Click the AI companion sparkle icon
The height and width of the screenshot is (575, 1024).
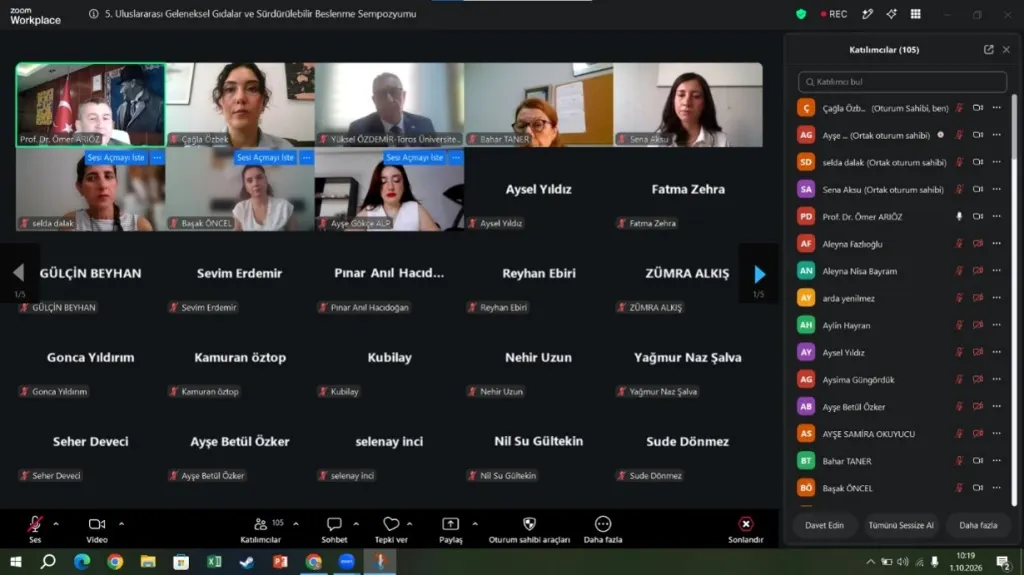pyautogui.click(x=891, y=14)
